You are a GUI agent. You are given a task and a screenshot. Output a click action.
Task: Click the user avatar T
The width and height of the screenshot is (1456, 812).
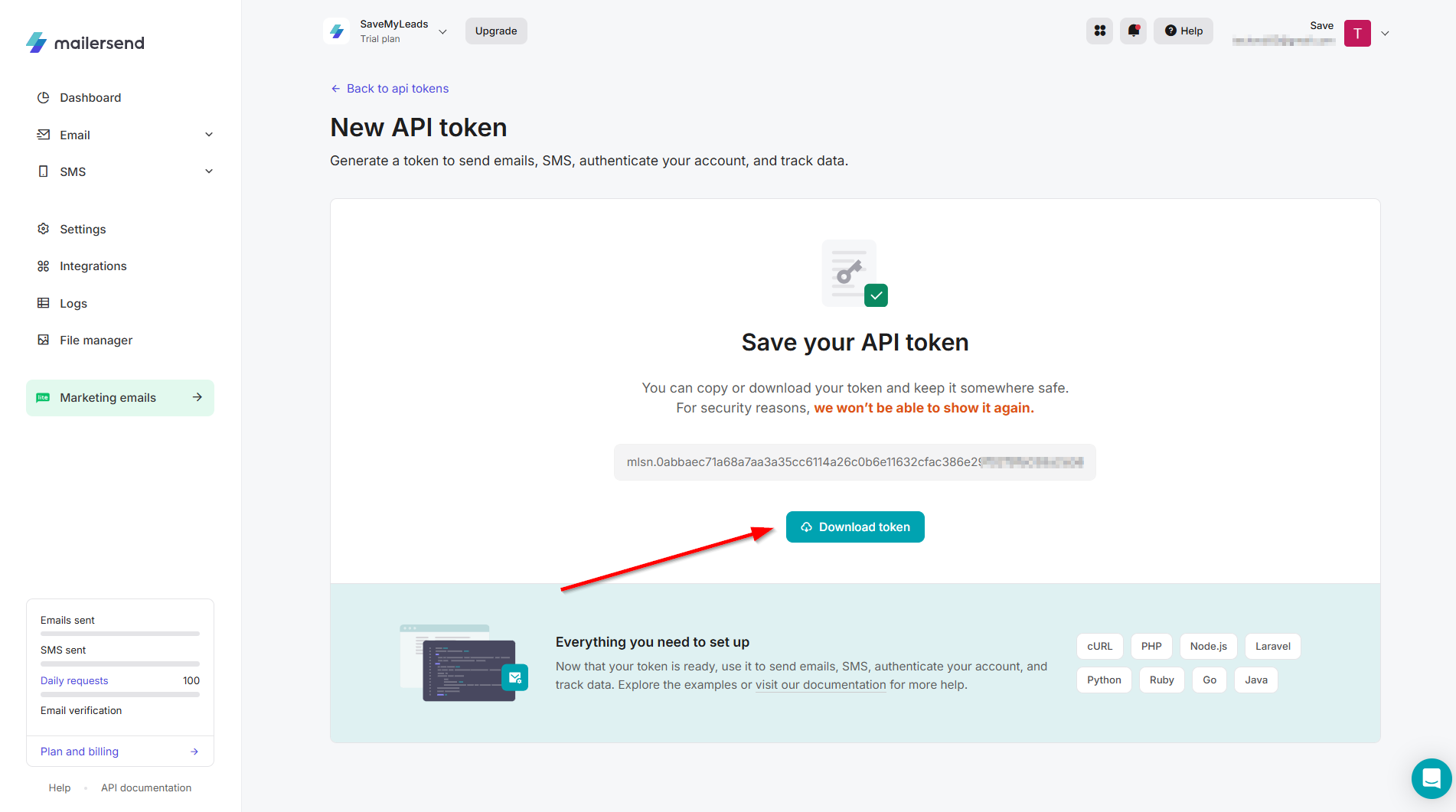[x=1356, y=34]
